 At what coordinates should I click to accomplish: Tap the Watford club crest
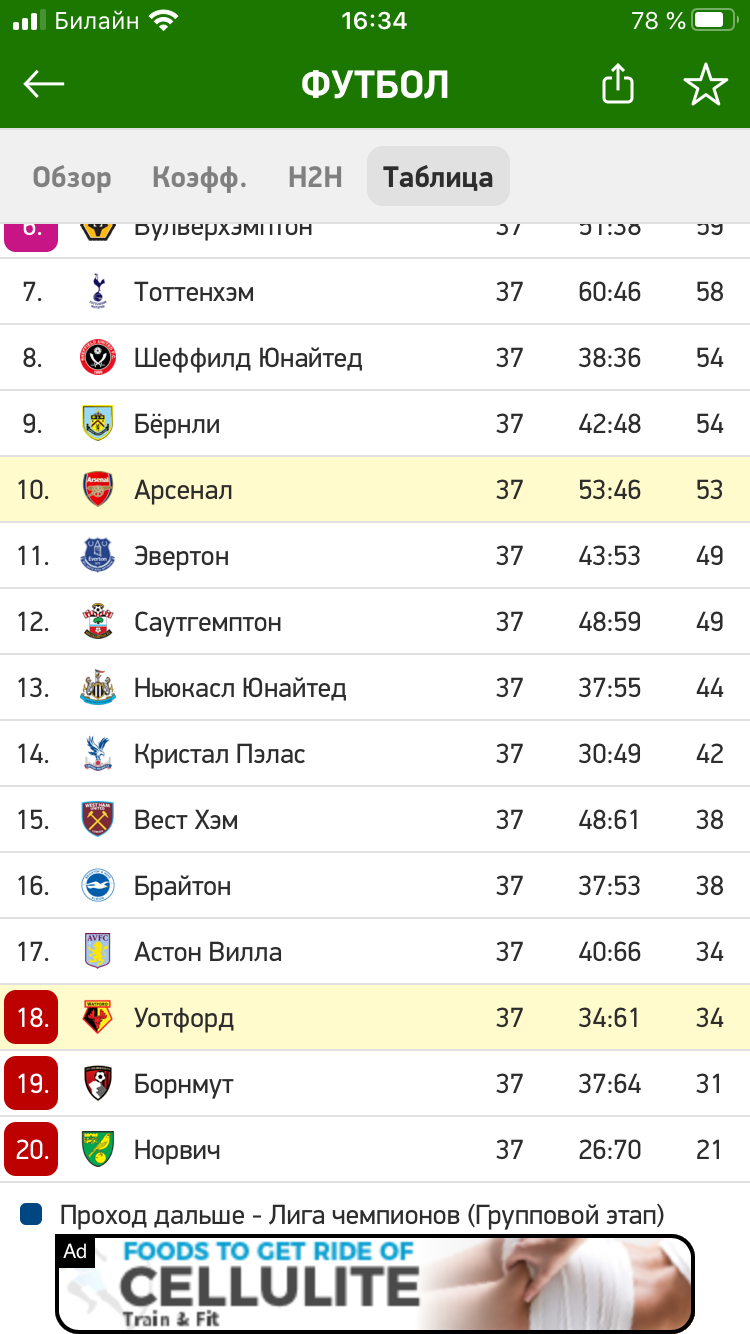(x=98, y=1018)
